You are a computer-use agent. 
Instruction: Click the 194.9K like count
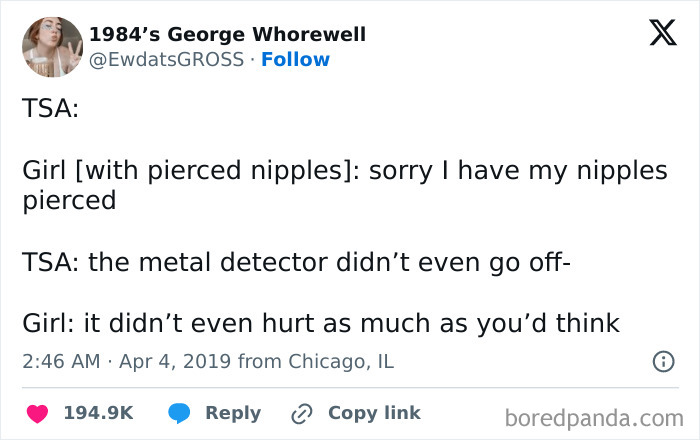(x=98, y=413)
